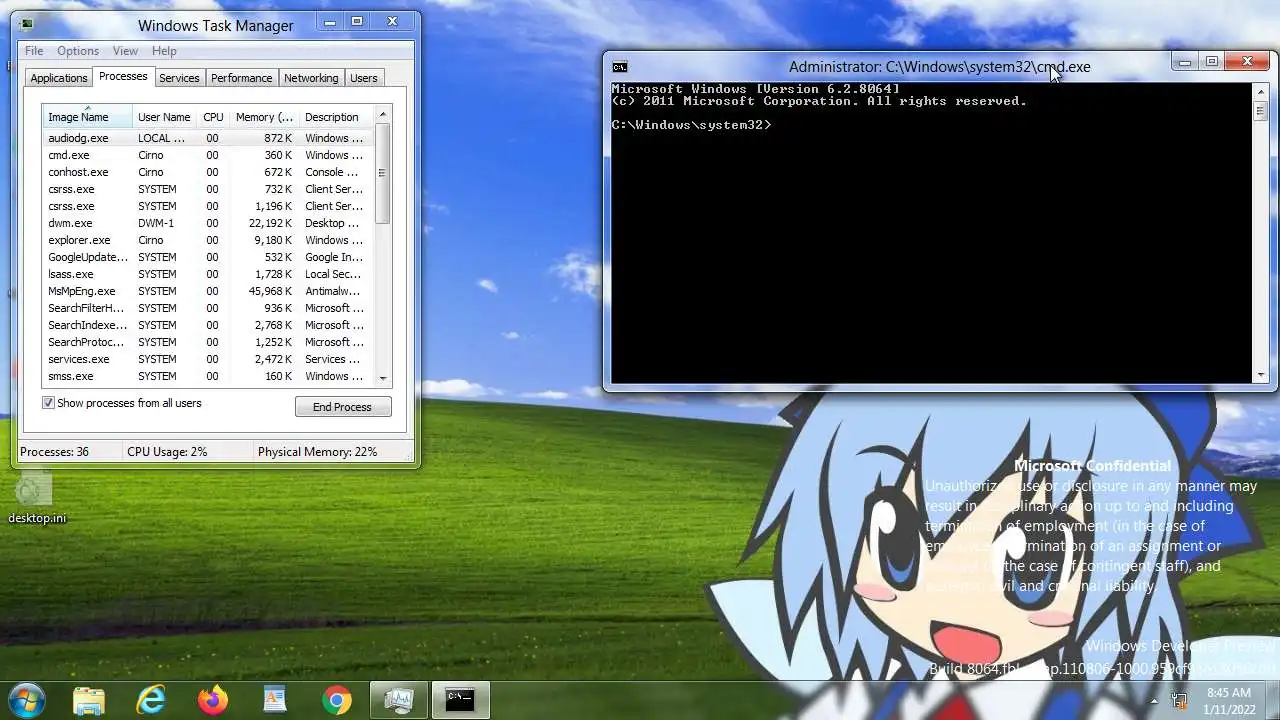Select the SearchIndexe process row
Viewport: 1280px width, 720px height.
pos(208,325)
